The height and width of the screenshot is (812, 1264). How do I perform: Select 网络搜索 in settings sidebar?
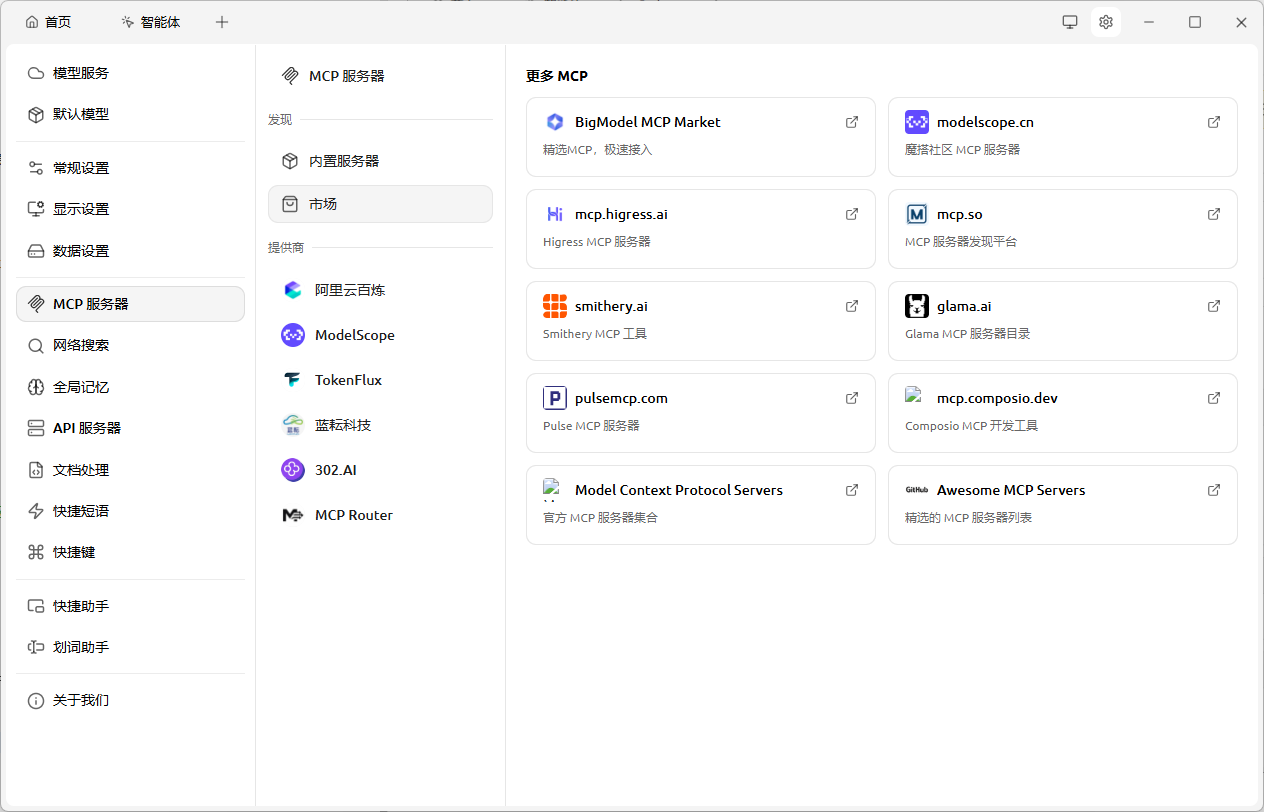point(80,345)
